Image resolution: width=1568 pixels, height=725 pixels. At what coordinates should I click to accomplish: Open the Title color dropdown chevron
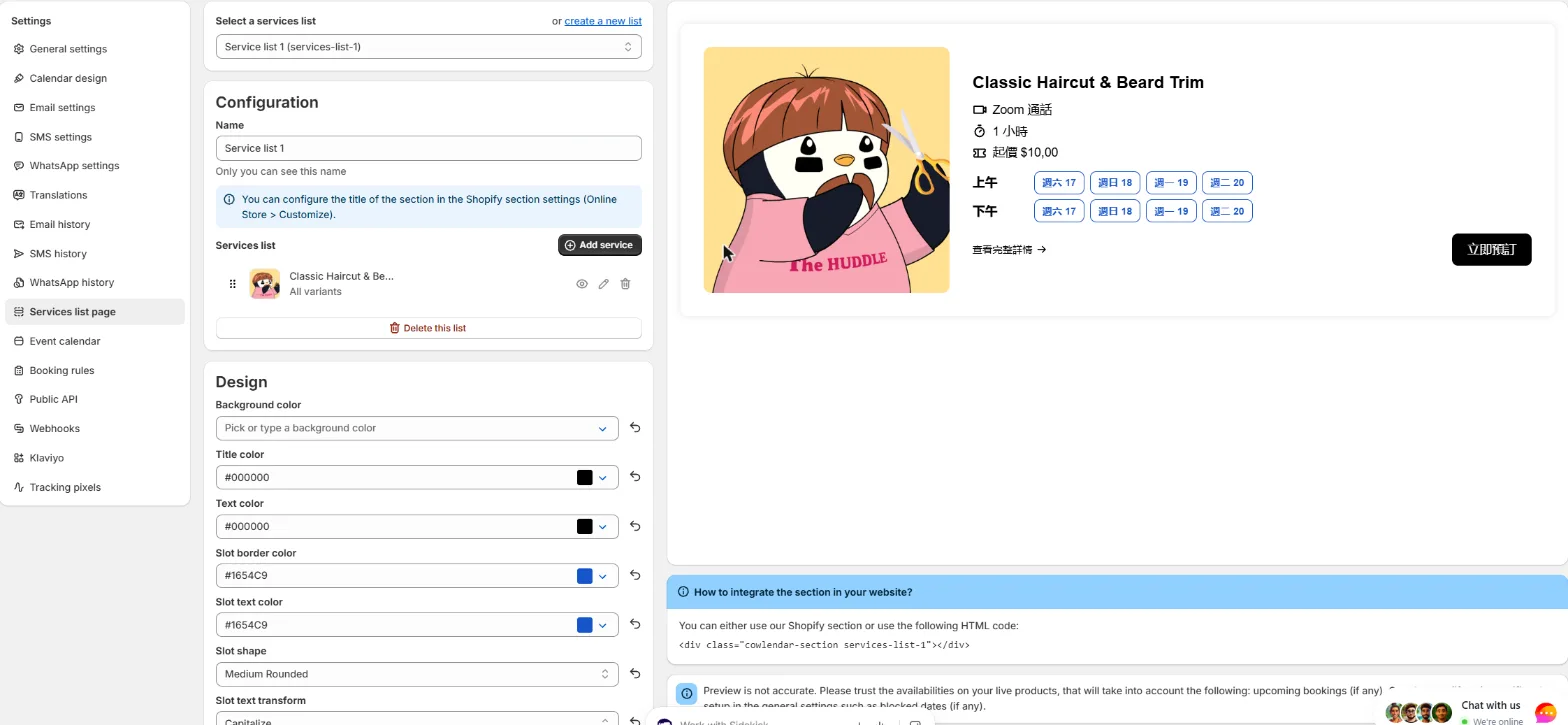click(x=603, y=478)
